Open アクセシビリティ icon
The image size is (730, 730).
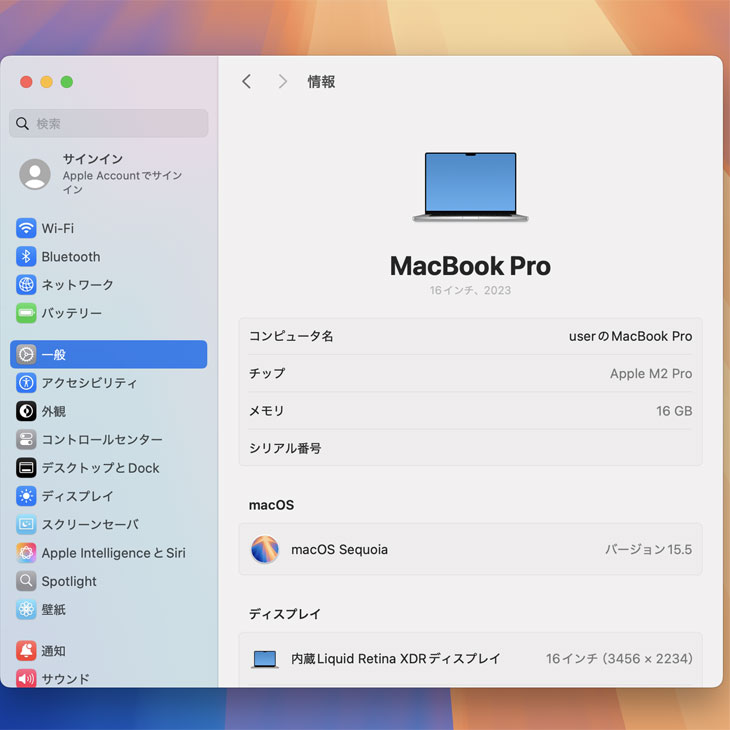(x=26, y=383)
